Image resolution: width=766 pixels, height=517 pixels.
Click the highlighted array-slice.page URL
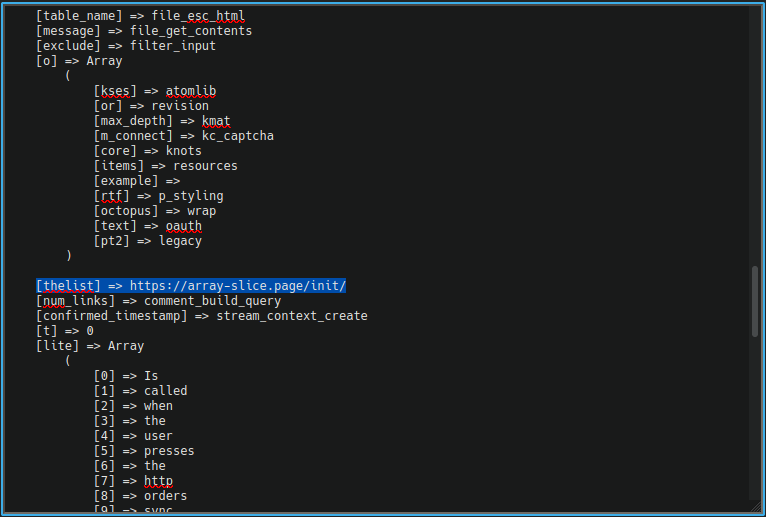(237, 286)
